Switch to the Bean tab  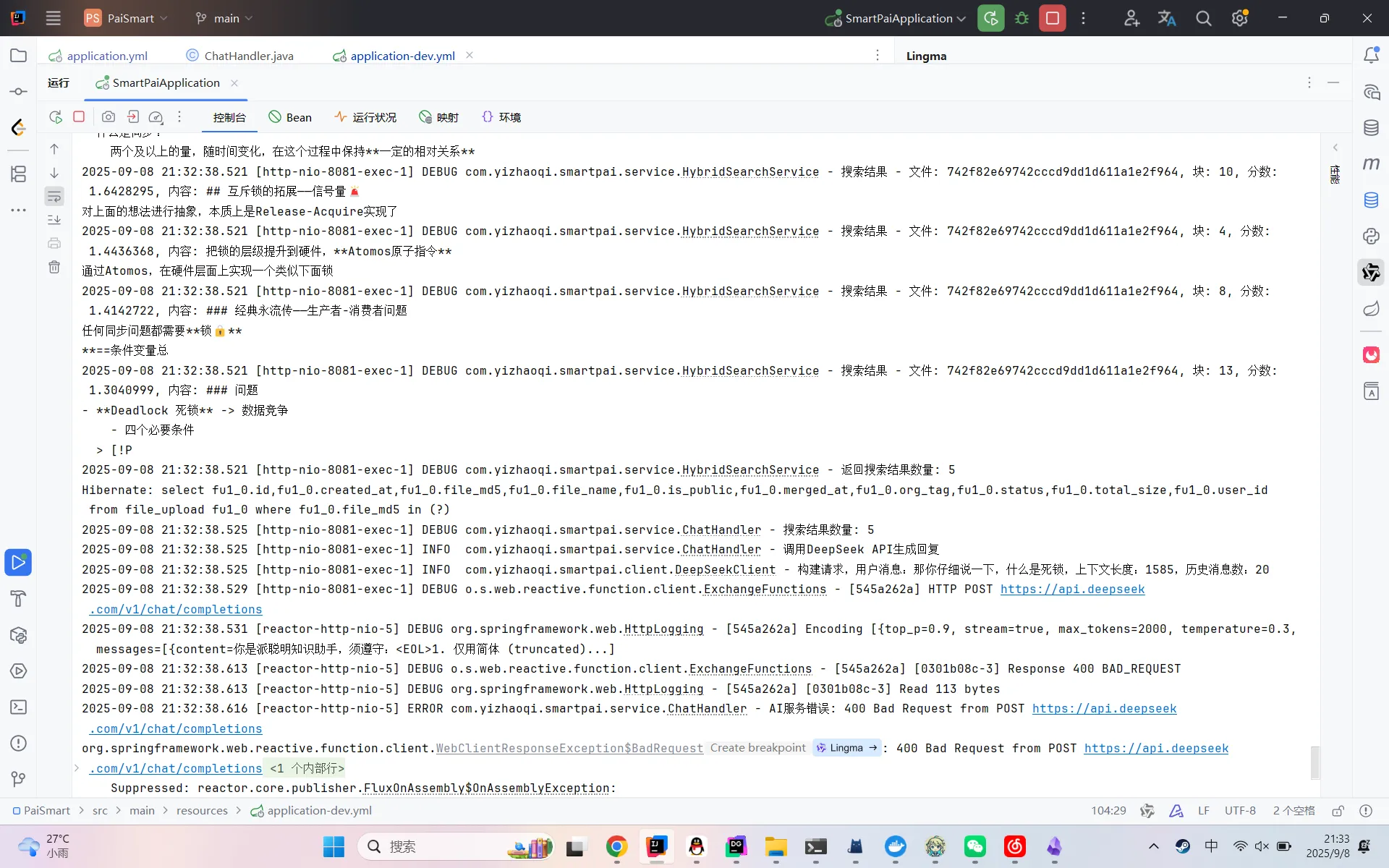point(290,117)
